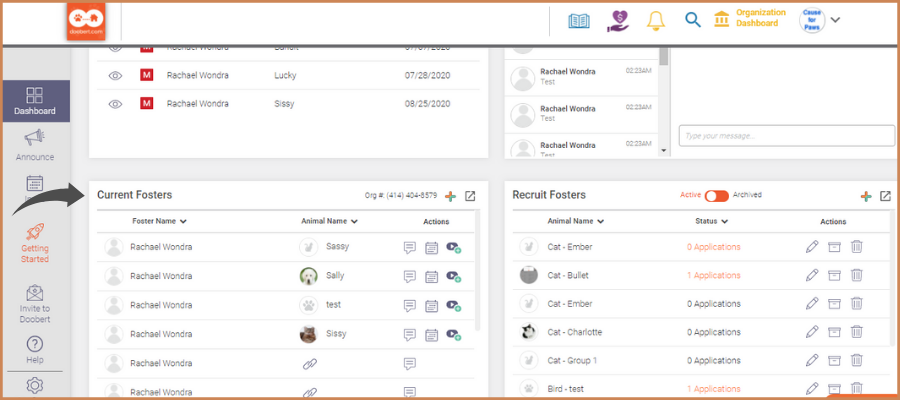Open Getting Started in the sidebar

pyautogui.click(x=35, y=243)
